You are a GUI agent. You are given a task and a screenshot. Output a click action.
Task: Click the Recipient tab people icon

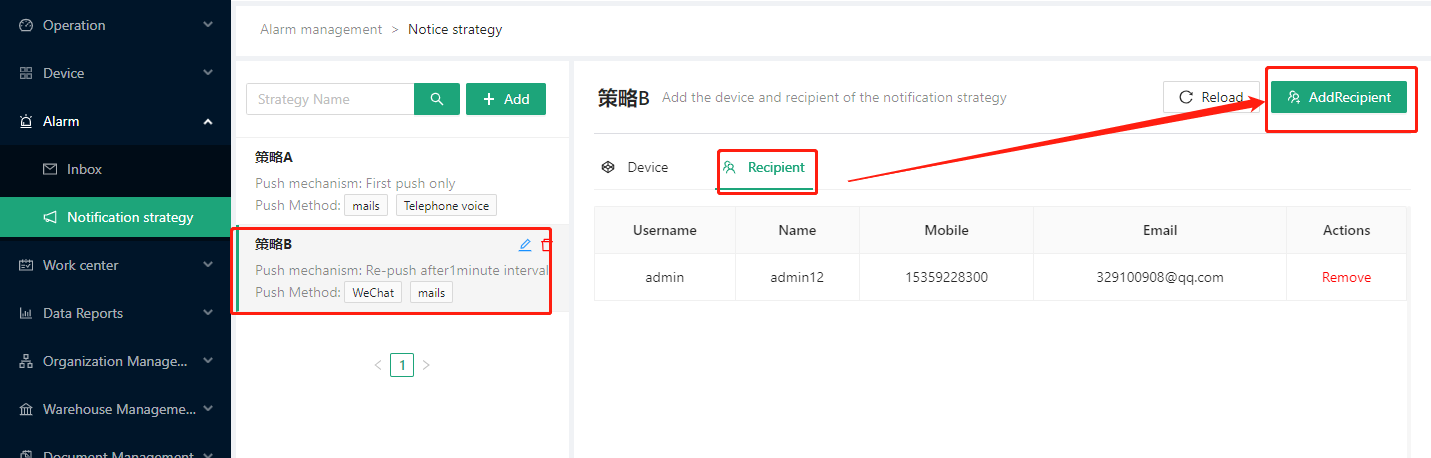click(x=729, y=167)
